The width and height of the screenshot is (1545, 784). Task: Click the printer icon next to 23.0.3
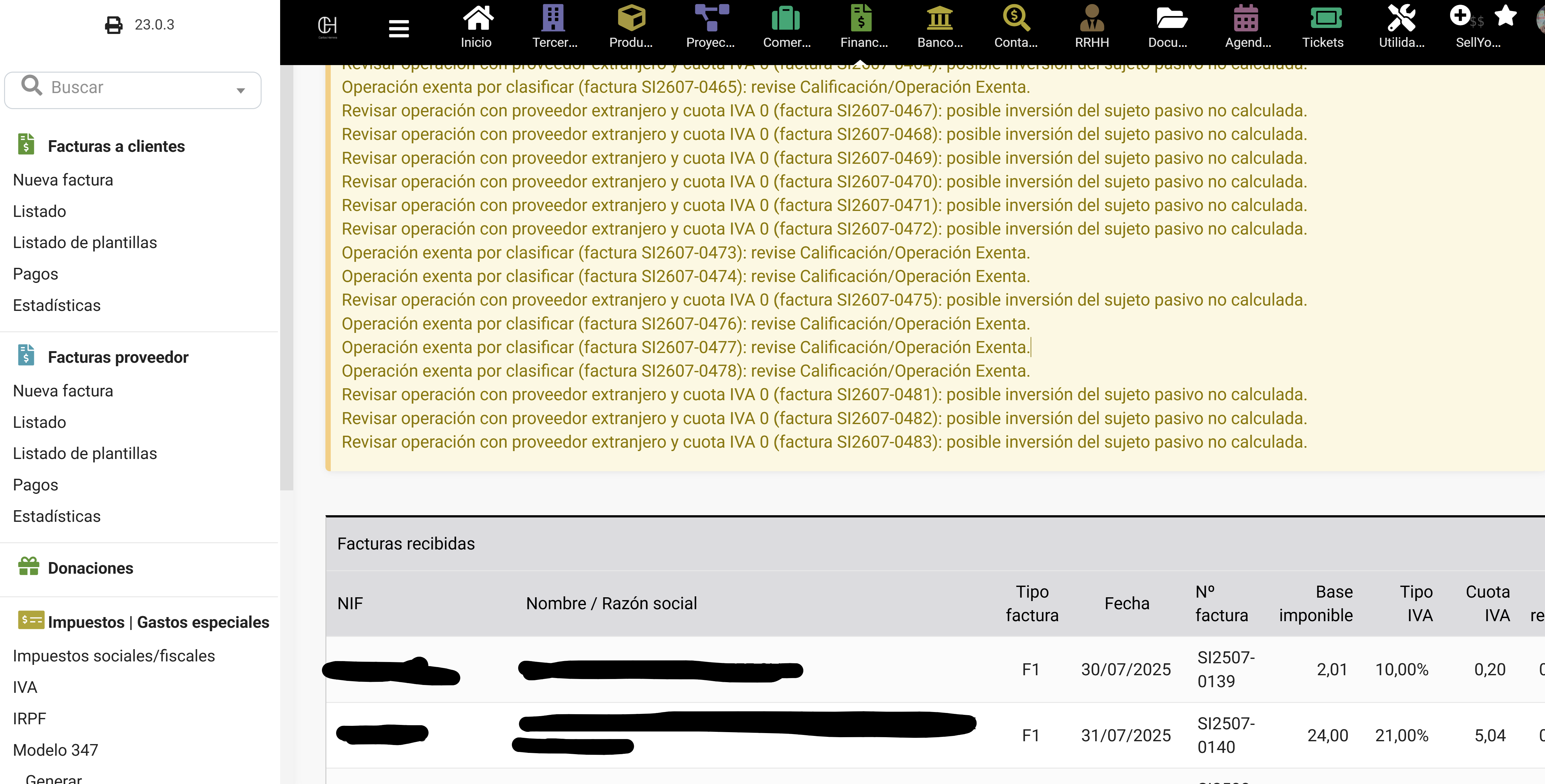114,25
